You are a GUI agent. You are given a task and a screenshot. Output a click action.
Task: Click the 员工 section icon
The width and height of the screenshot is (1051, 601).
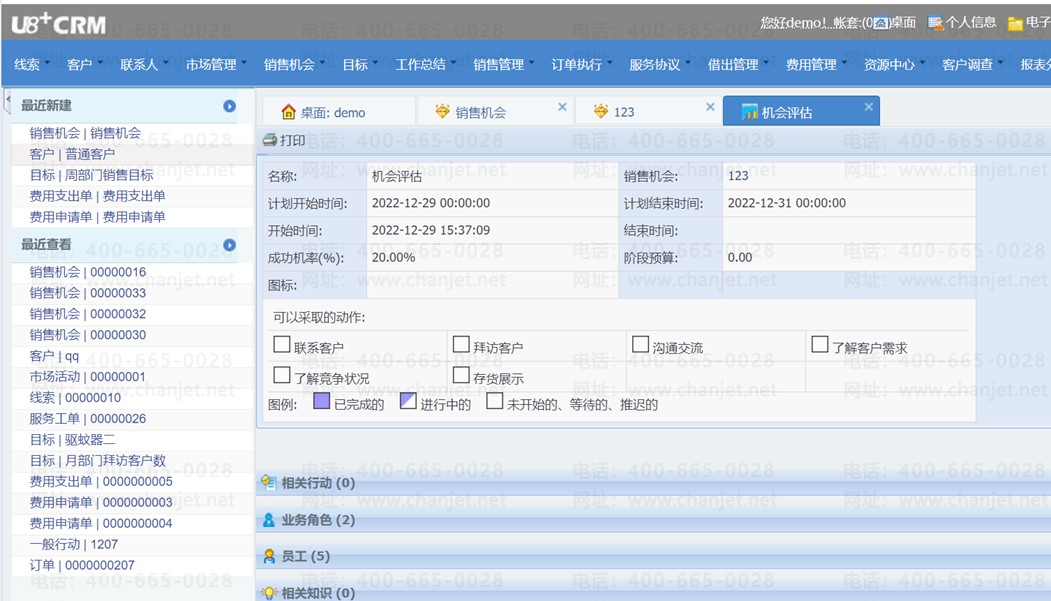[269, 555]
